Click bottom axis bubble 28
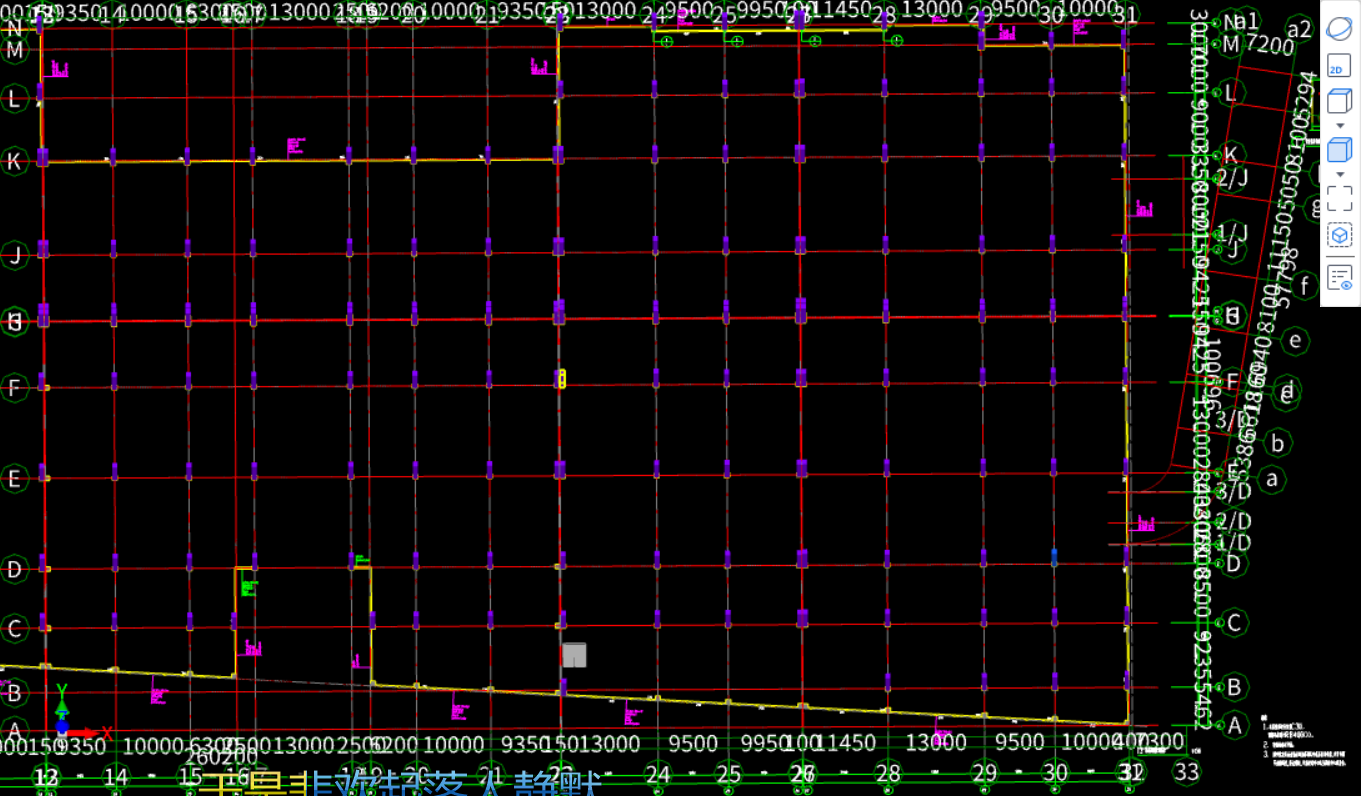Screen dimensions: 1361x796 (888, 773)
